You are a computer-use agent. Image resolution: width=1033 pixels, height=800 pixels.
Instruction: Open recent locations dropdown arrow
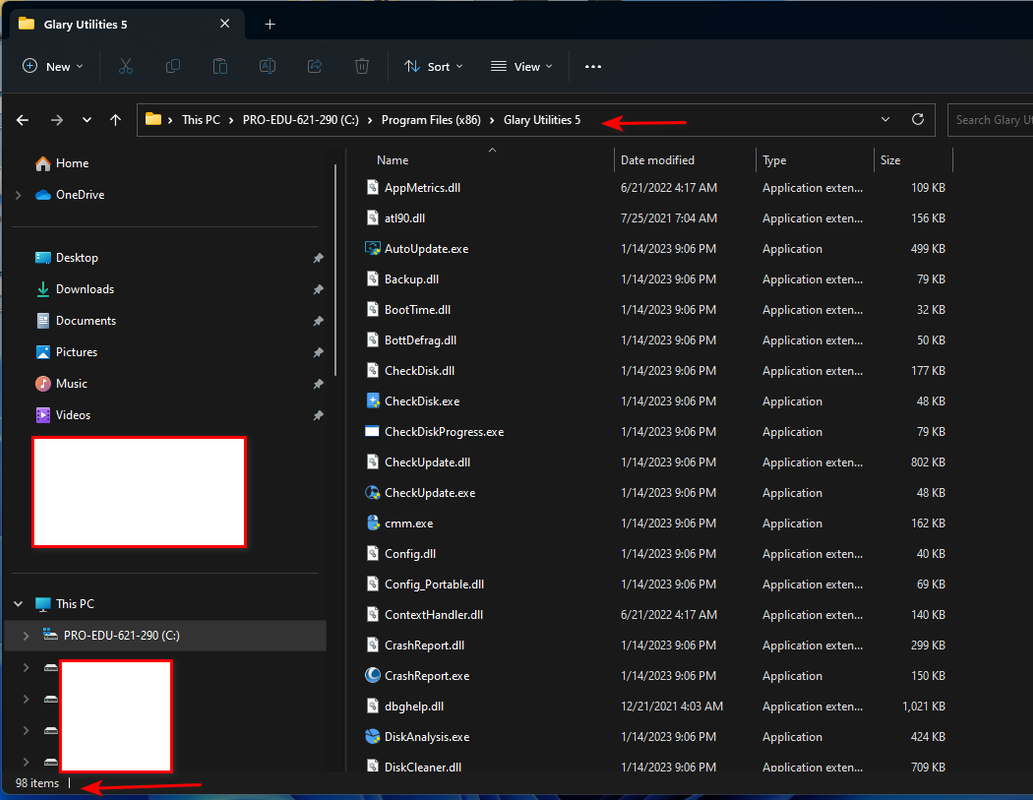86,120
